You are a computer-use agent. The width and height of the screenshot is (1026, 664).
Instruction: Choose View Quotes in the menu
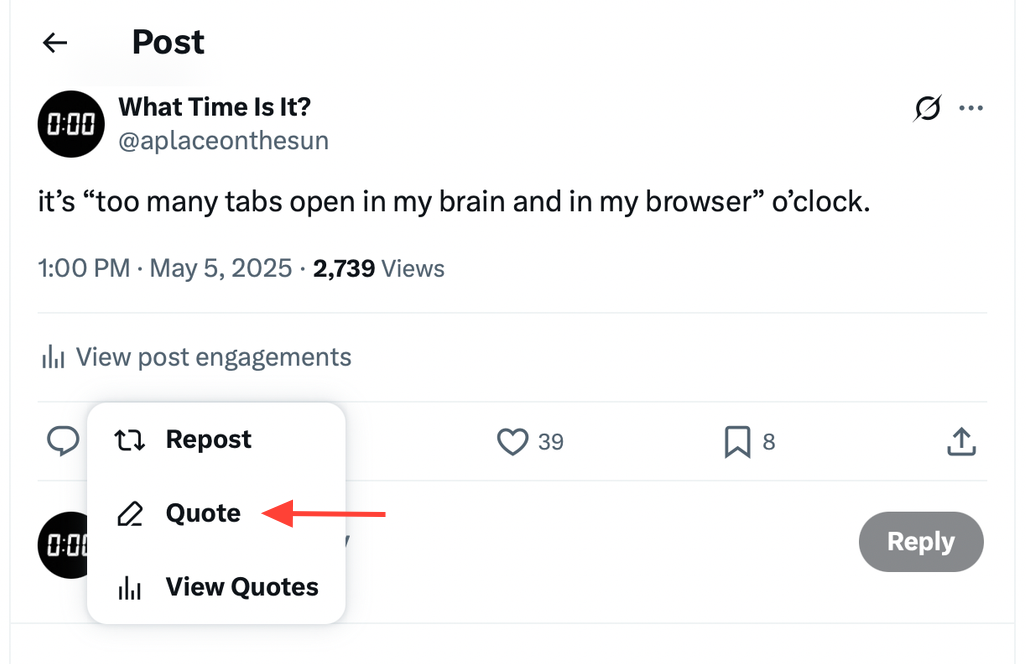click(243, 587)
